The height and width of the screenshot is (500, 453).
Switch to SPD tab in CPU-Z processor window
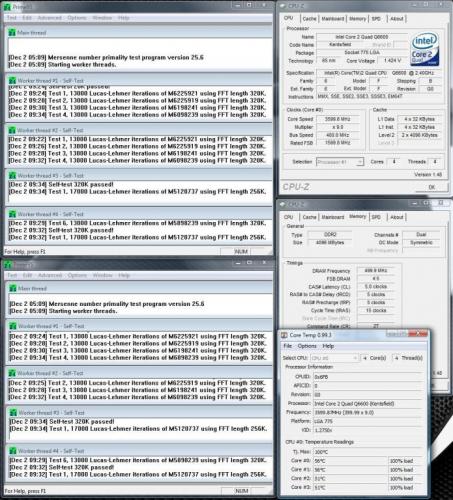pos(376,19)
